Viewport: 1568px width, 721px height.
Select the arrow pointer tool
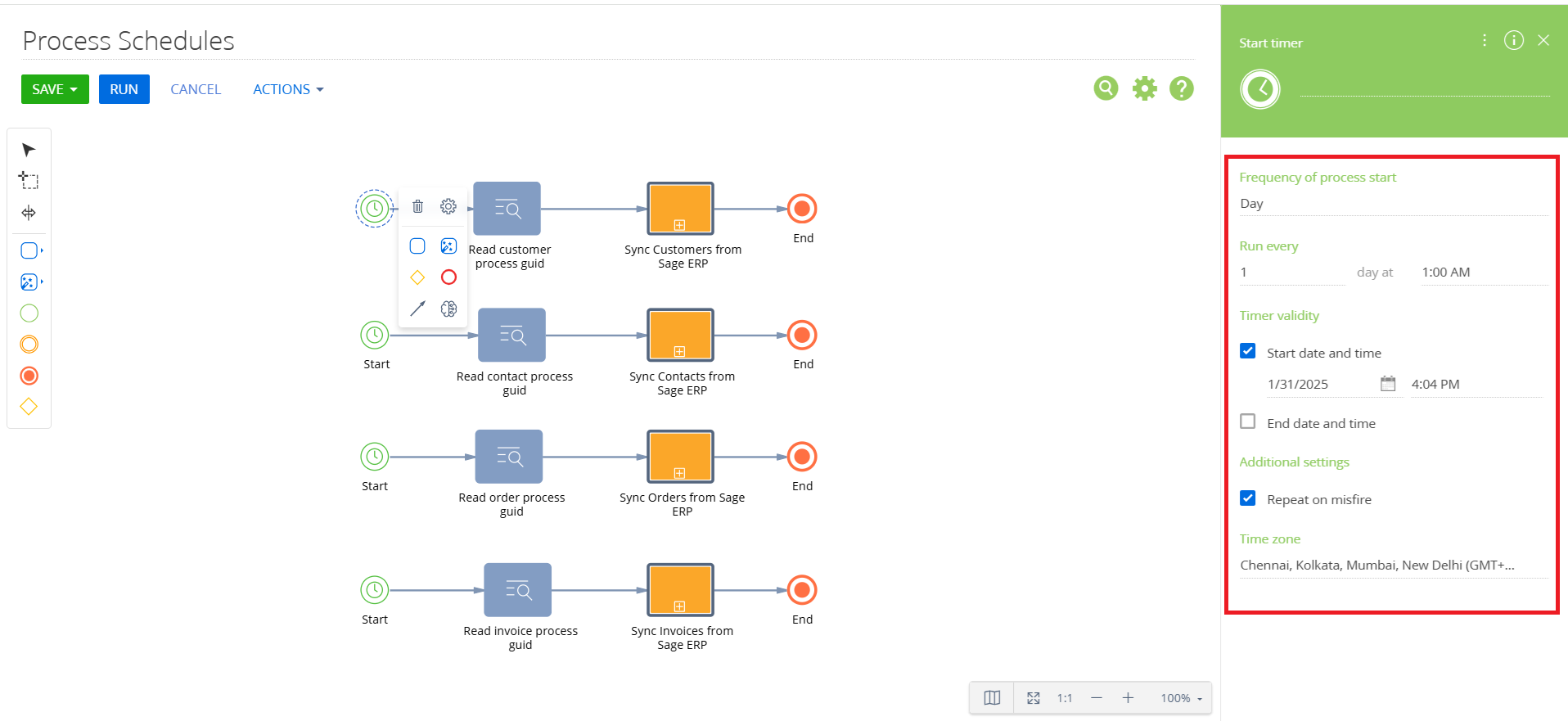click(x=29, y=150)
